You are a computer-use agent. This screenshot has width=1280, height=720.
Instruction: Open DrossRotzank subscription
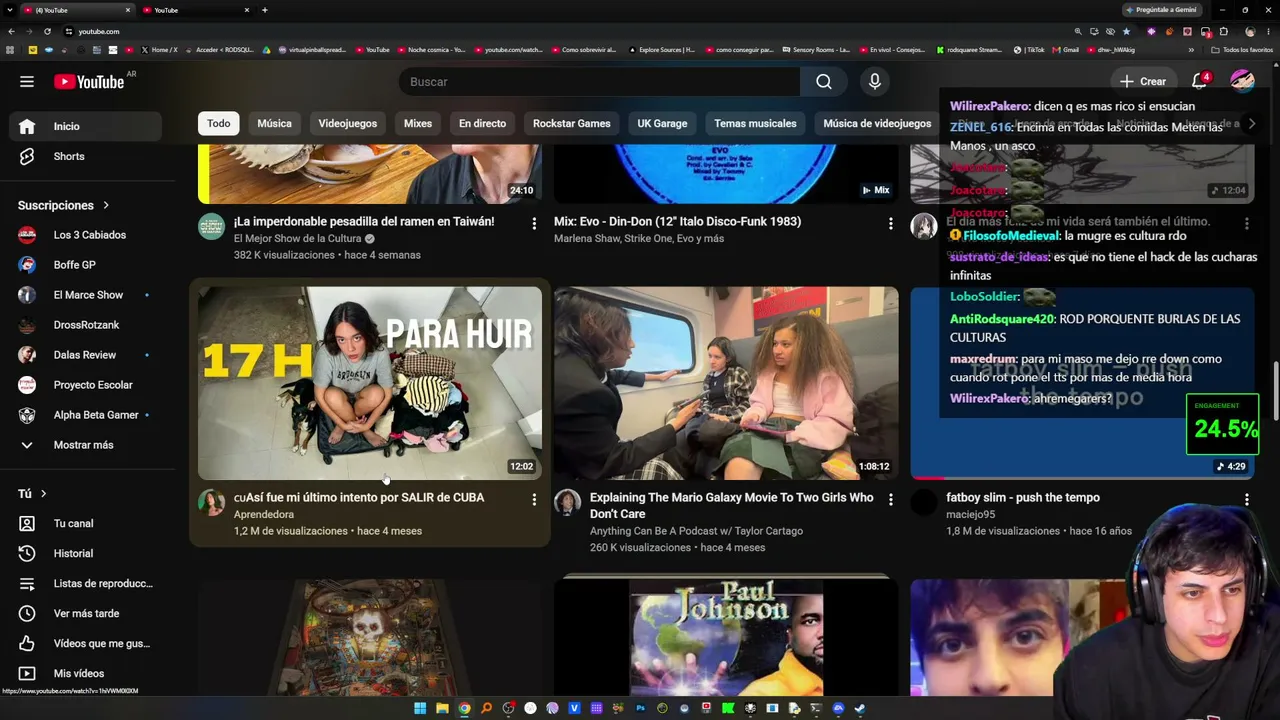point(85,325)
